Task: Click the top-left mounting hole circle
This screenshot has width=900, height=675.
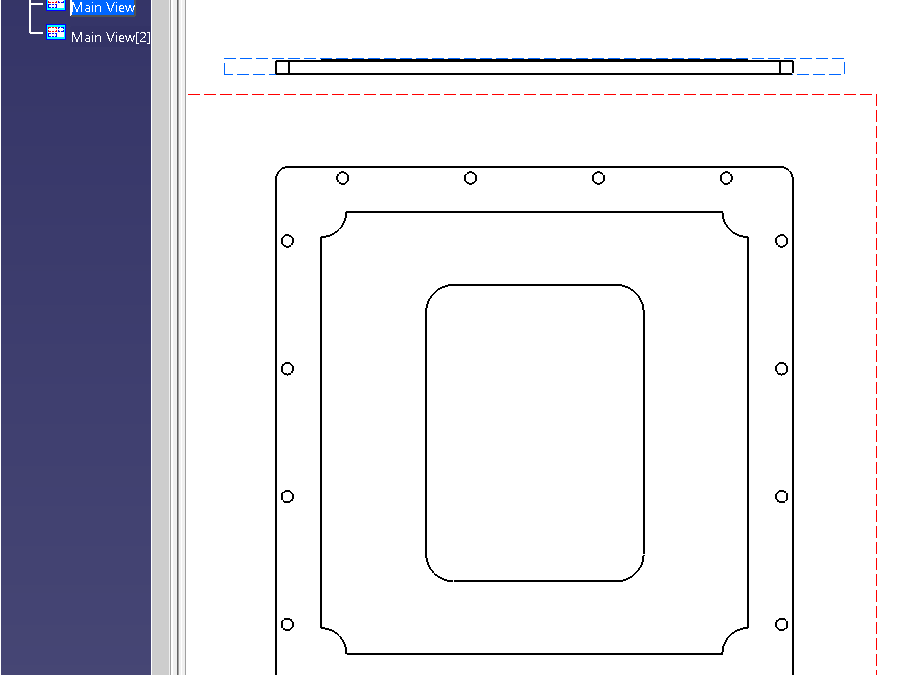Action: tap(342, 177)
